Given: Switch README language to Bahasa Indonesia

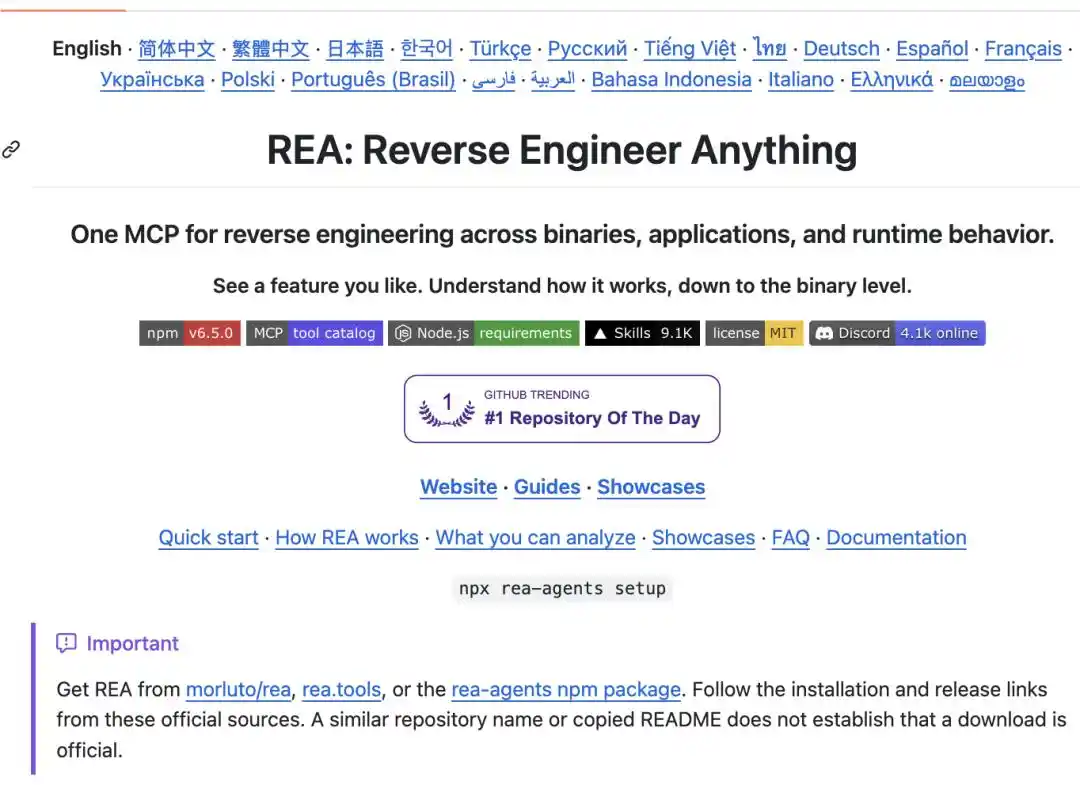Looking at the screenshot, I should point(672,80).
